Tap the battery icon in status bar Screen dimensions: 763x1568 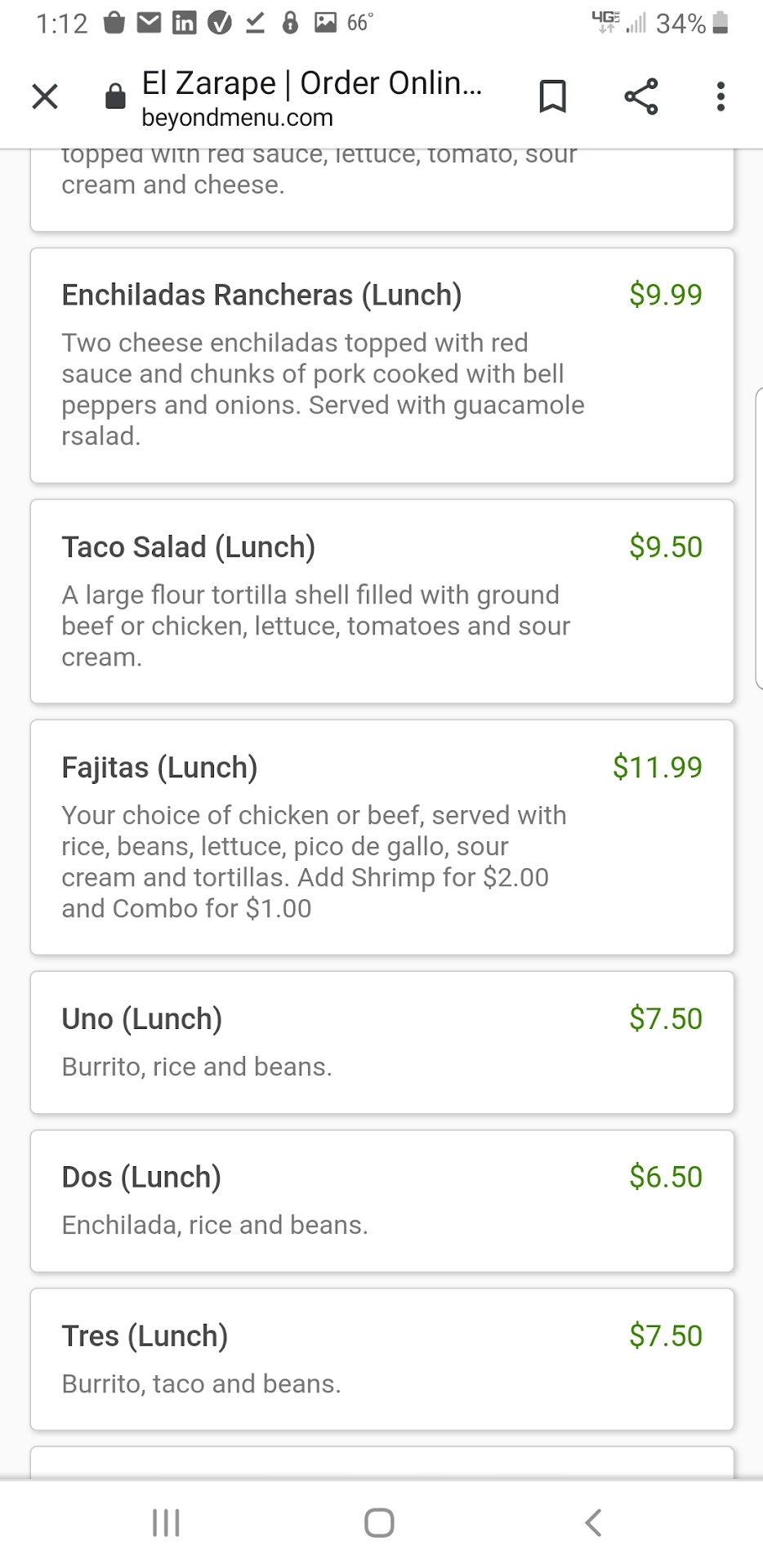pos(720,23)
